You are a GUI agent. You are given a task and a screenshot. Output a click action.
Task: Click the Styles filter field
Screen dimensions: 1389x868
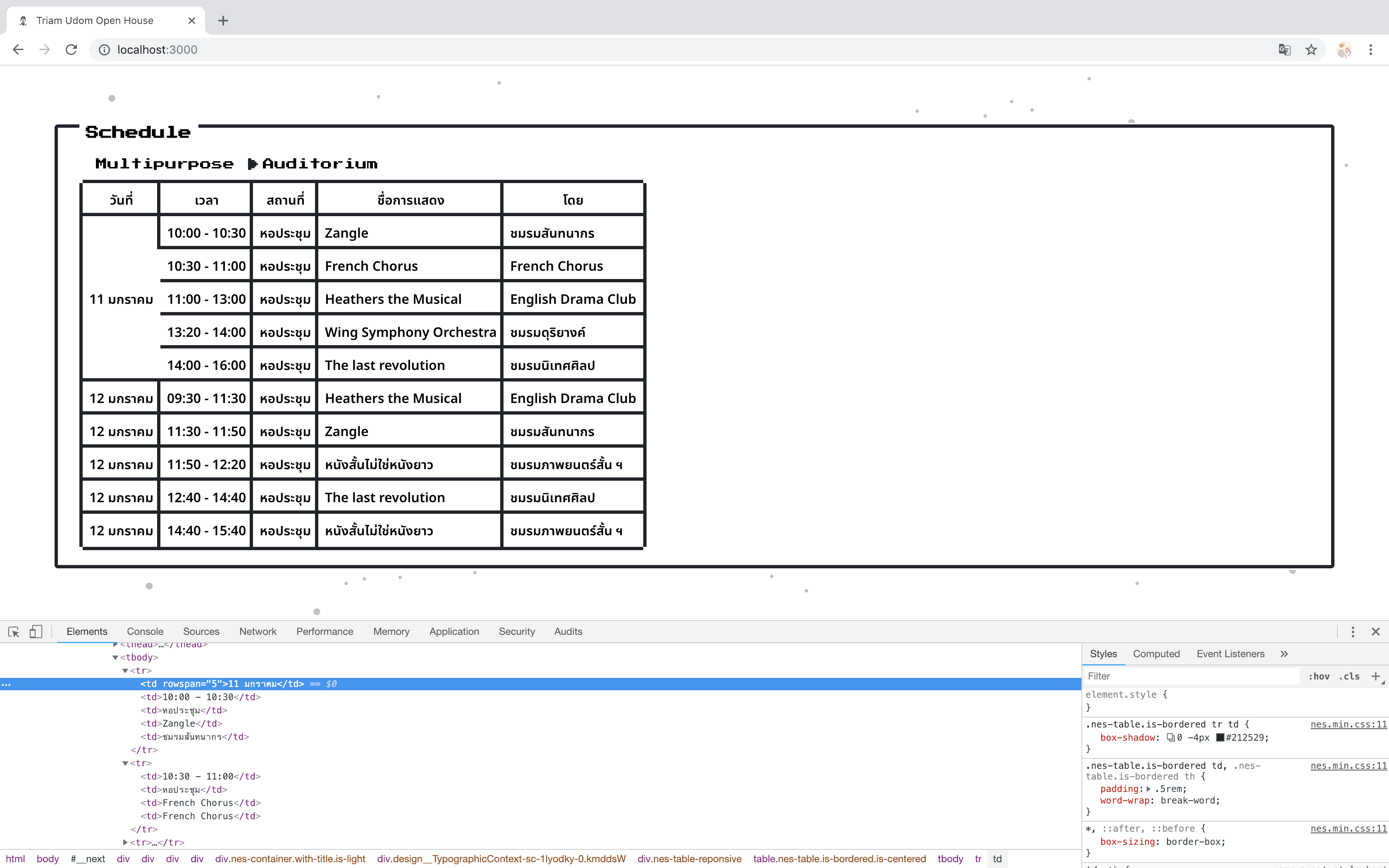(x=1191, y=676)
